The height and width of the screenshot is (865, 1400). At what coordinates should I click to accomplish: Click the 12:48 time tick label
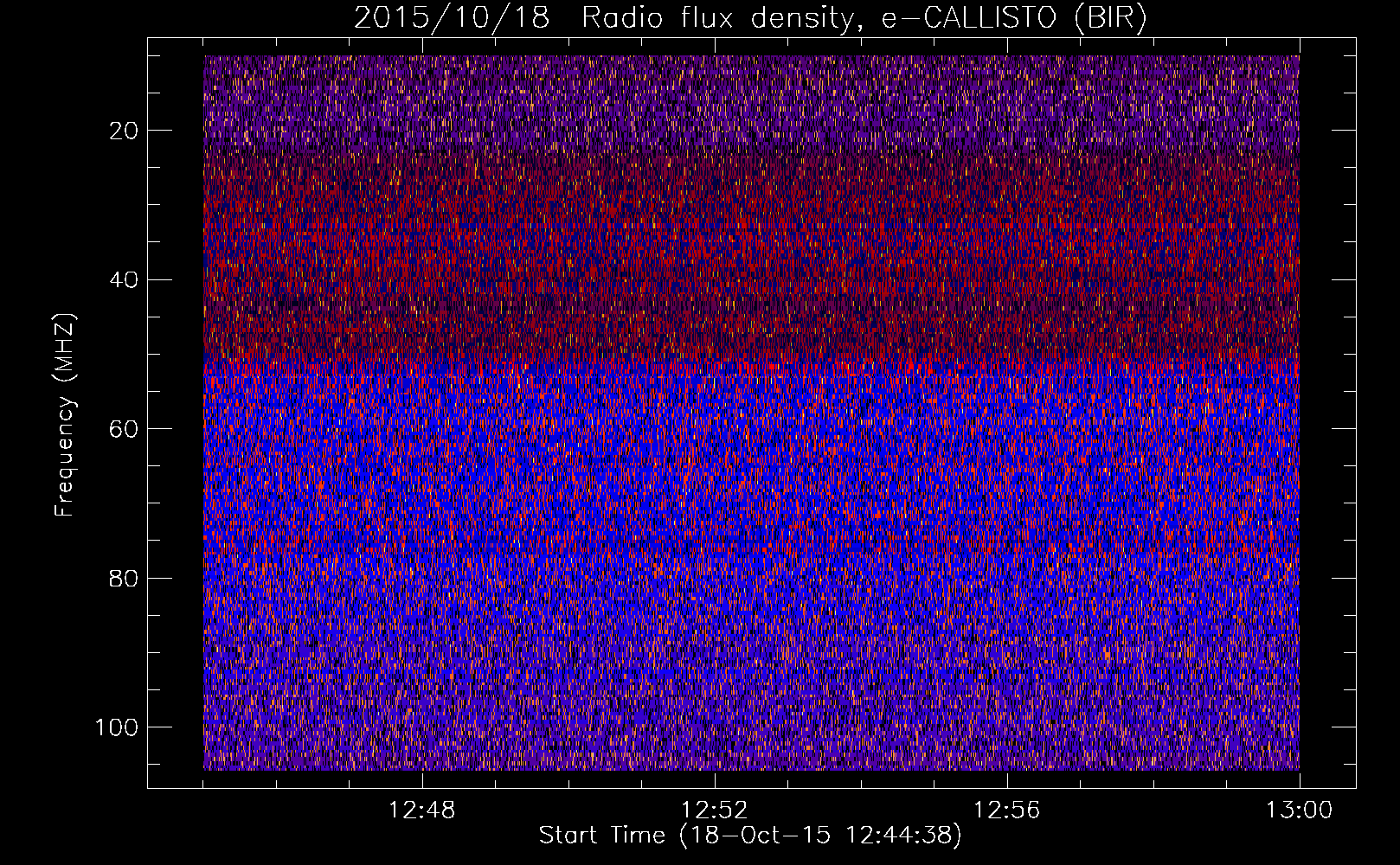click(422, 811)
